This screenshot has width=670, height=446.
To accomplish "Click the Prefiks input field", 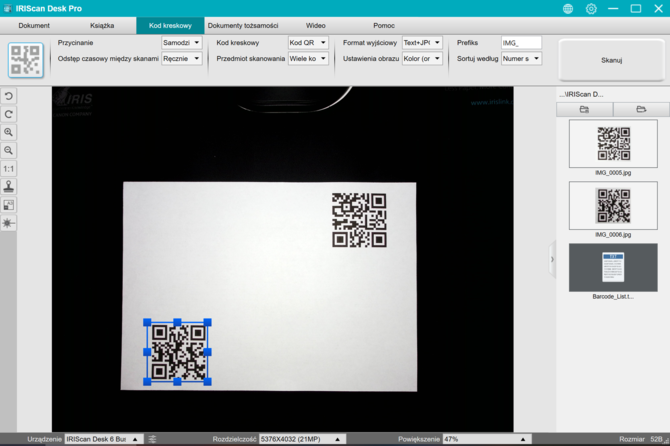I will tap(521, 43).
